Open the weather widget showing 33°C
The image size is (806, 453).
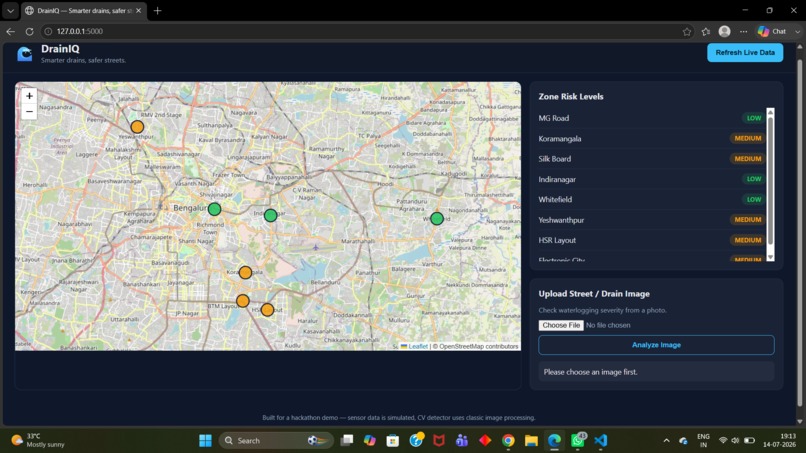(x=39, y=441)
